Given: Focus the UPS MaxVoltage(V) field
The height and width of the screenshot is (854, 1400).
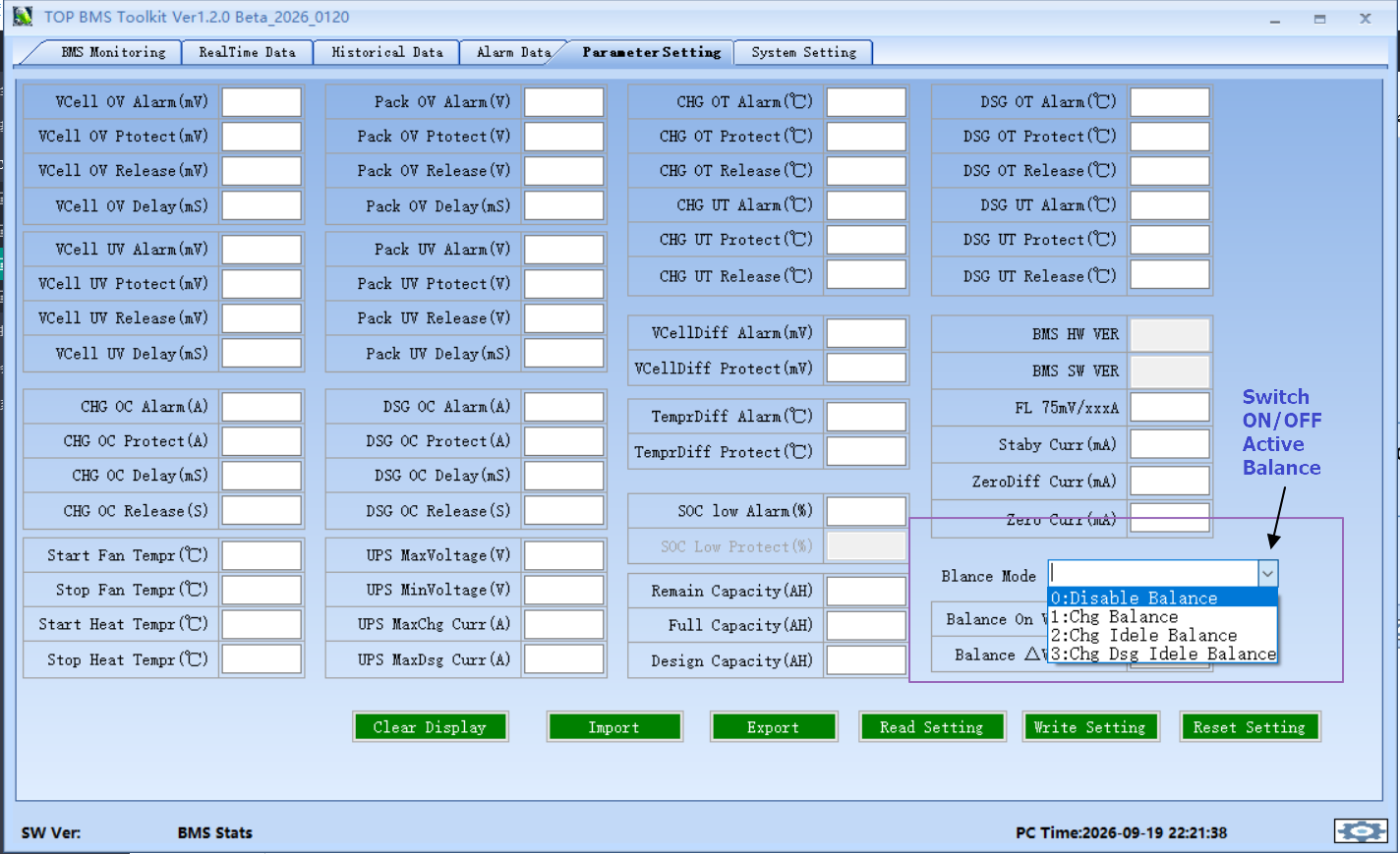Looking at the screenshot, I should coord(564,555).
